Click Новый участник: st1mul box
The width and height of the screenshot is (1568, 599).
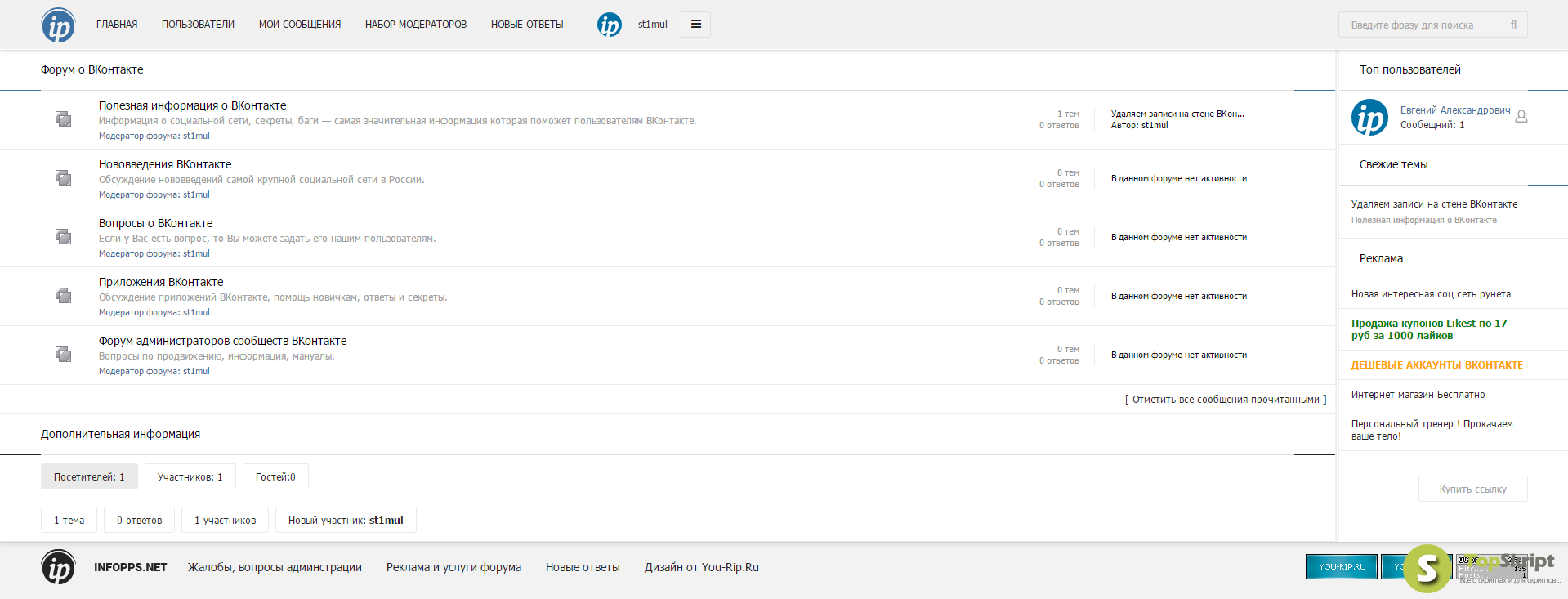[x=346, y=520]
